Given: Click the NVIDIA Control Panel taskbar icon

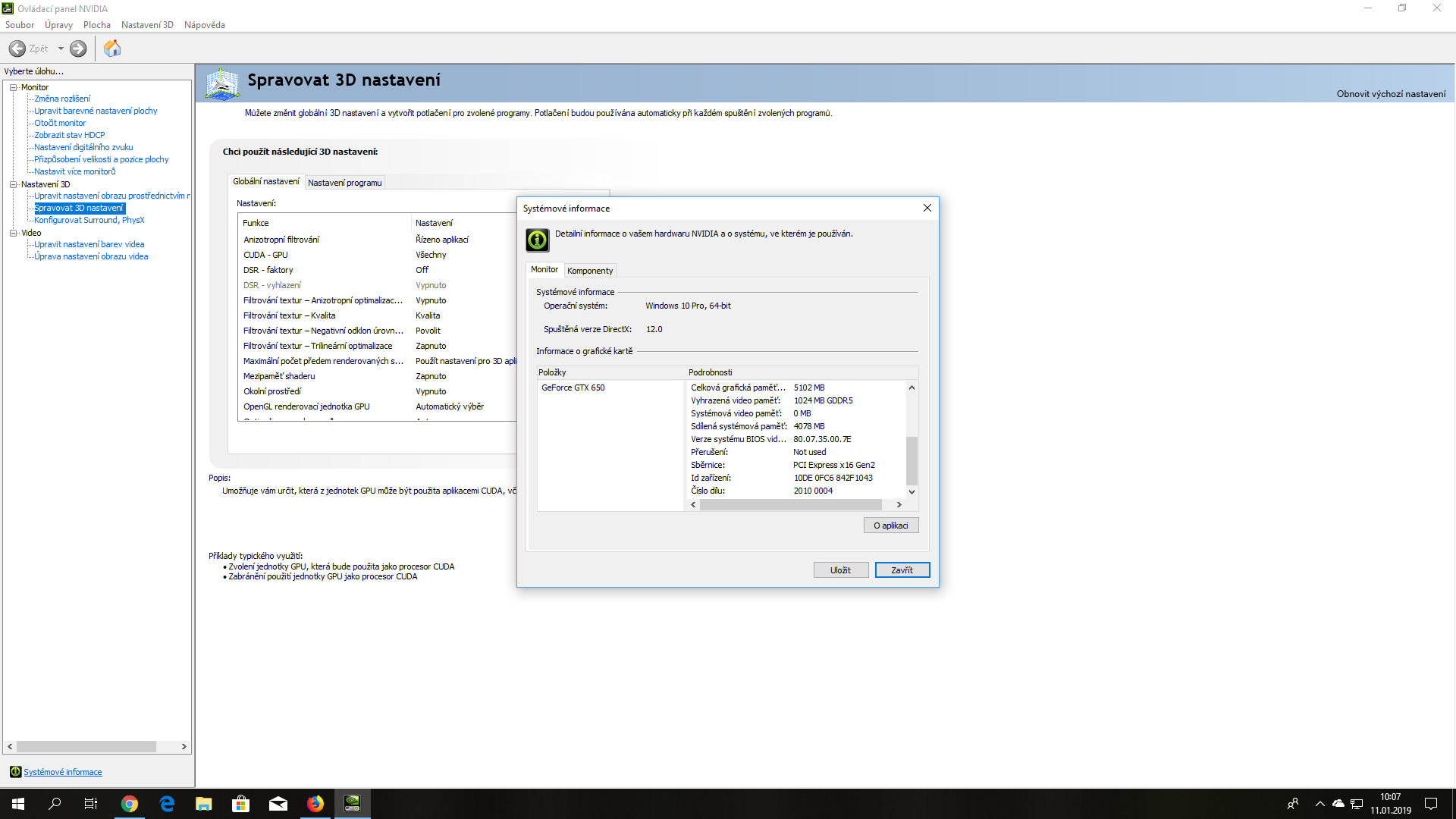Looking at the screenshot, I should pyautogui.click(x=352, y=804).
